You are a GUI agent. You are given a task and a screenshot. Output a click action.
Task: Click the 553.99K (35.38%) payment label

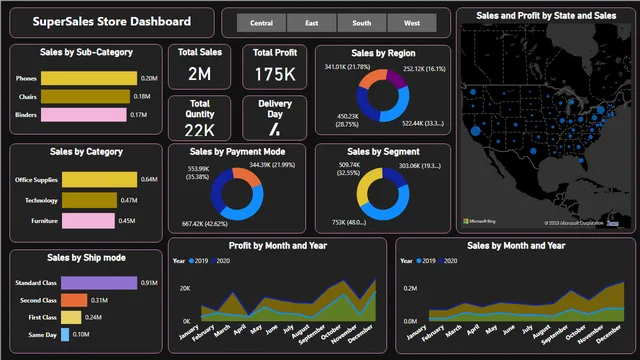click(198, 173)
